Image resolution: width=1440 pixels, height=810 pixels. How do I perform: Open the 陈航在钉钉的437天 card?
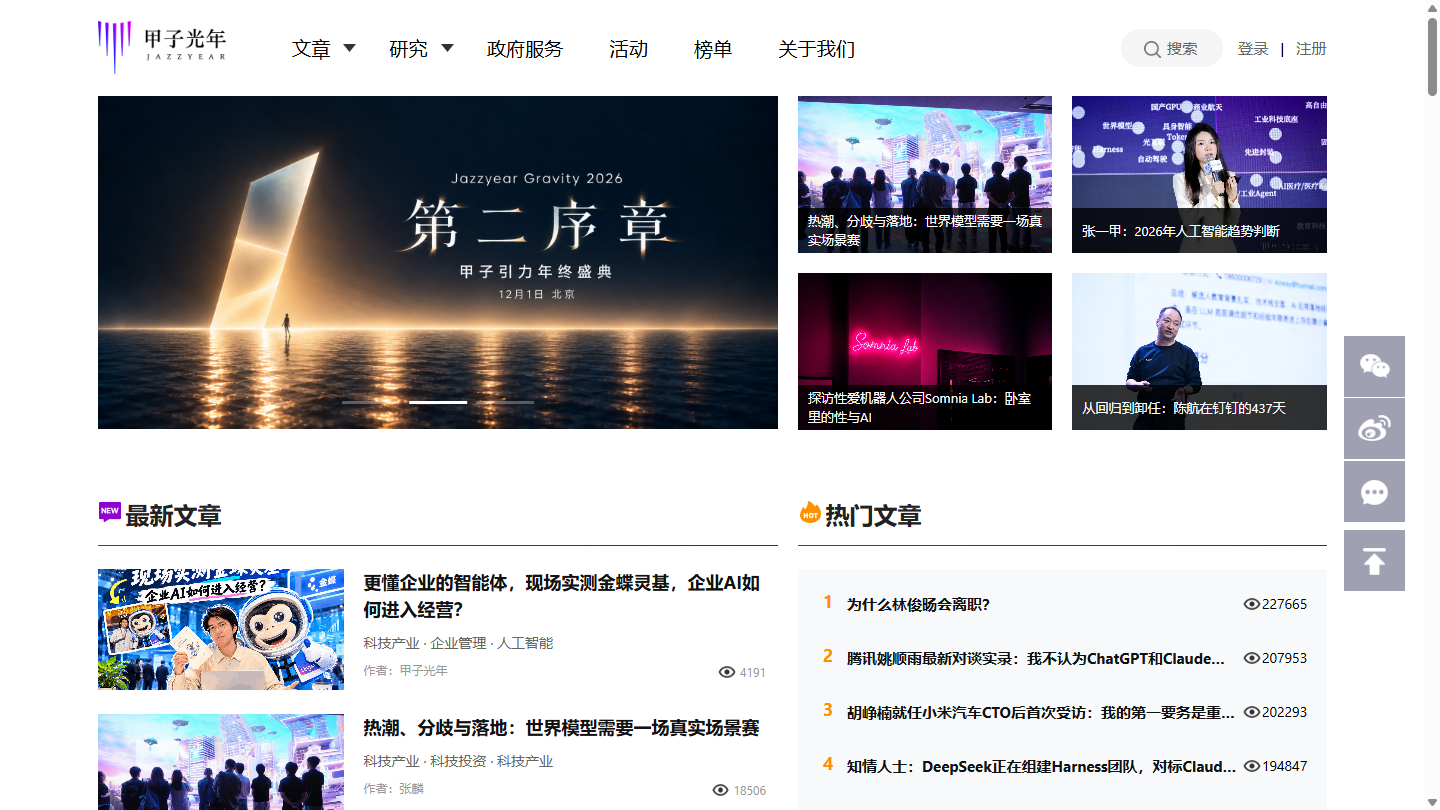1199,351
